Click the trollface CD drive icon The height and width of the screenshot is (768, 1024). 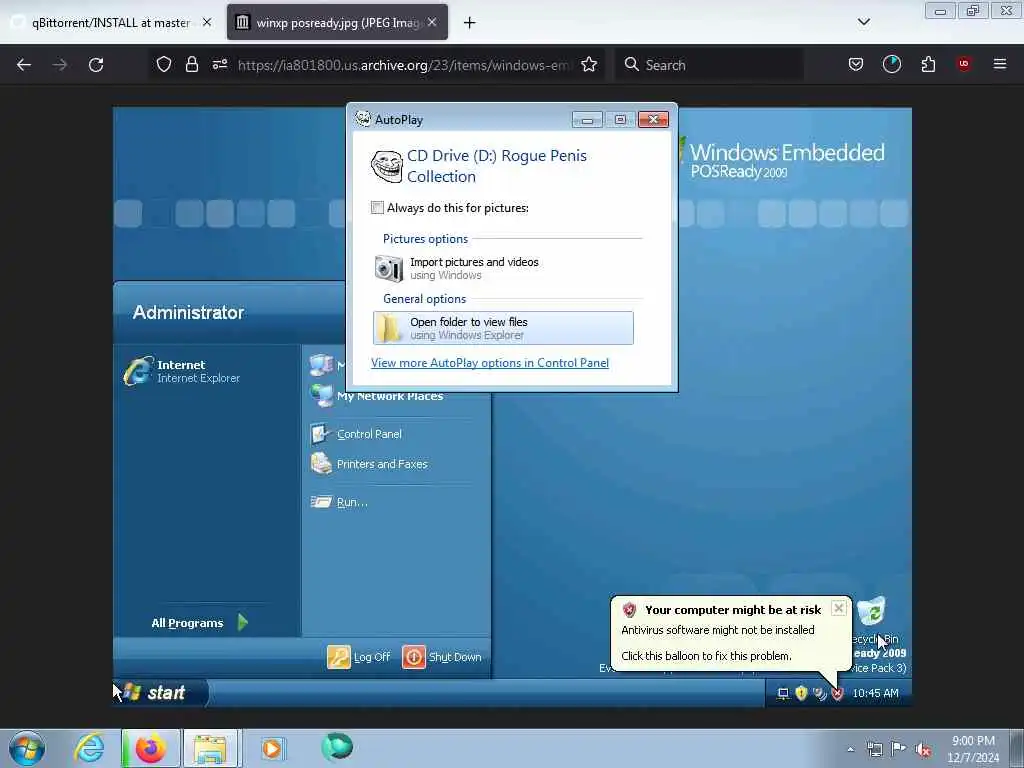point(387,166)
